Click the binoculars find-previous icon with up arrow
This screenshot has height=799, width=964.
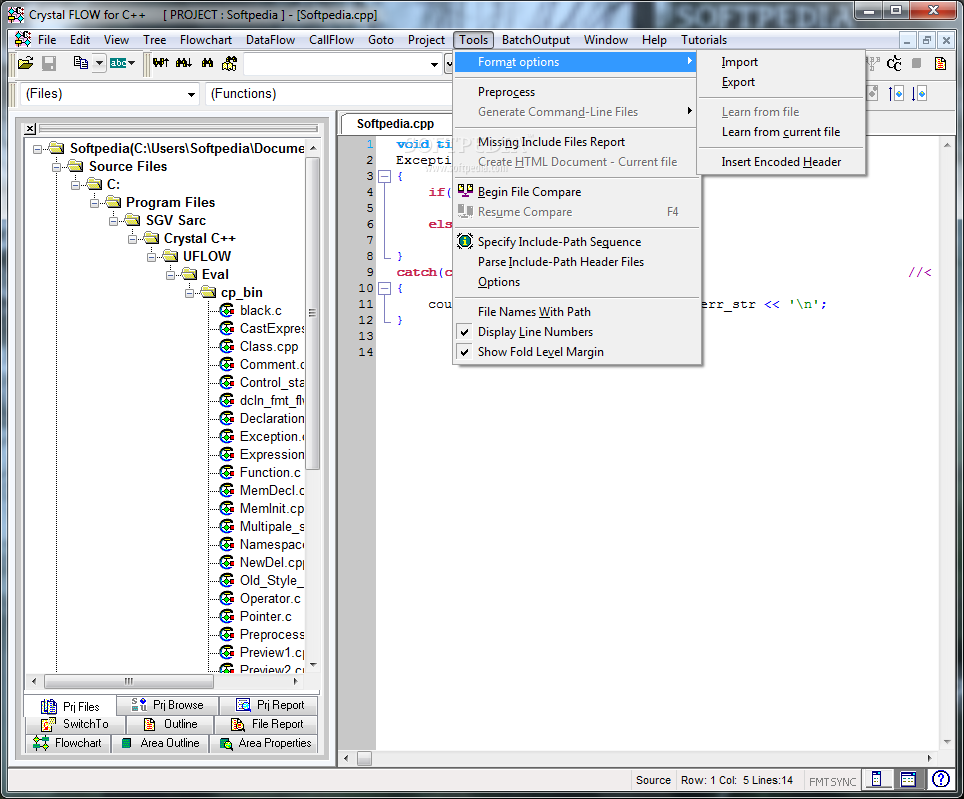[x=160, y=63]
